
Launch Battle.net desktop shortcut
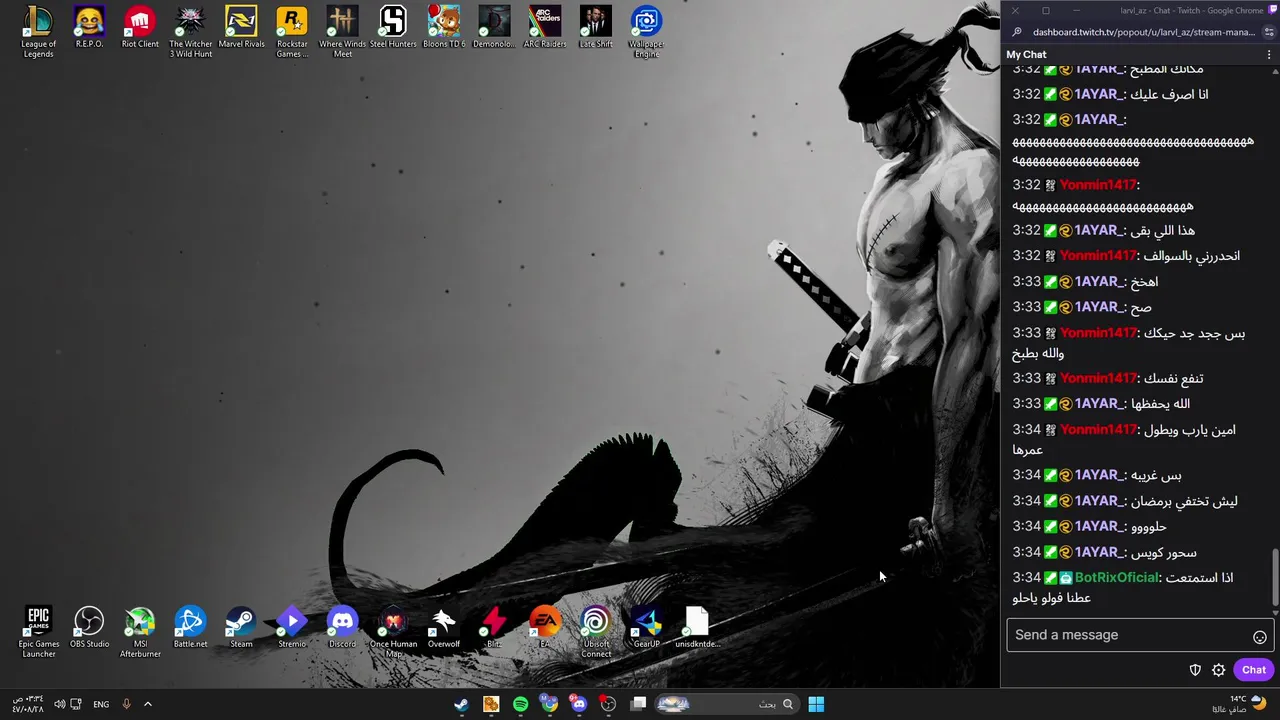190,628
